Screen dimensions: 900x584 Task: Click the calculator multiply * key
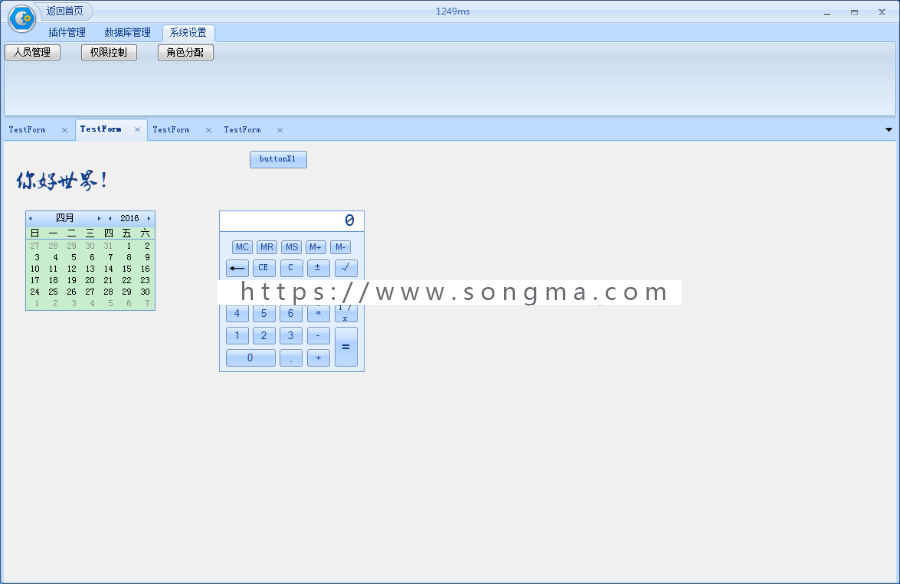click(x=318, y=314)
